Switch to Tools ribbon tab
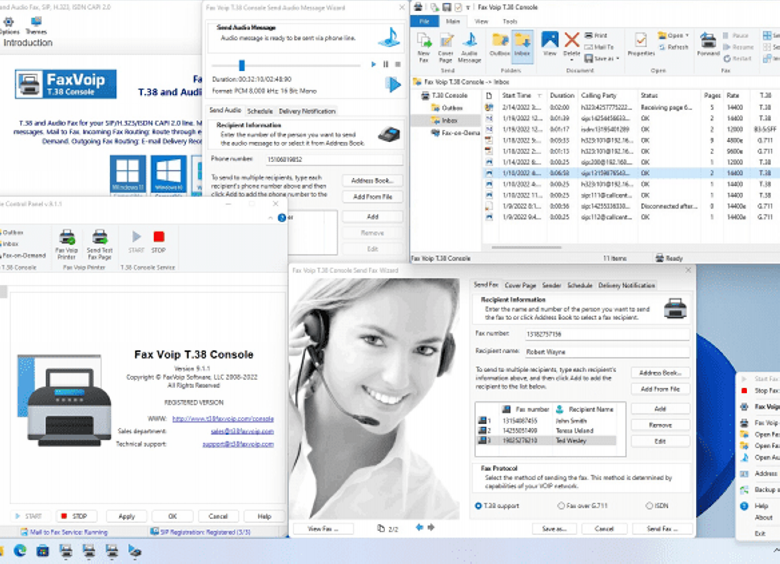This screenshot has height=564, width=780. pos(510,21)
